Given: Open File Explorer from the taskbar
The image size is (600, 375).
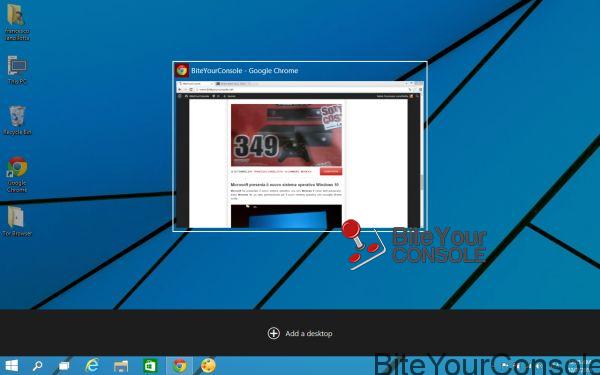Looking at the screenshot, I should click(x=121, y=366).
